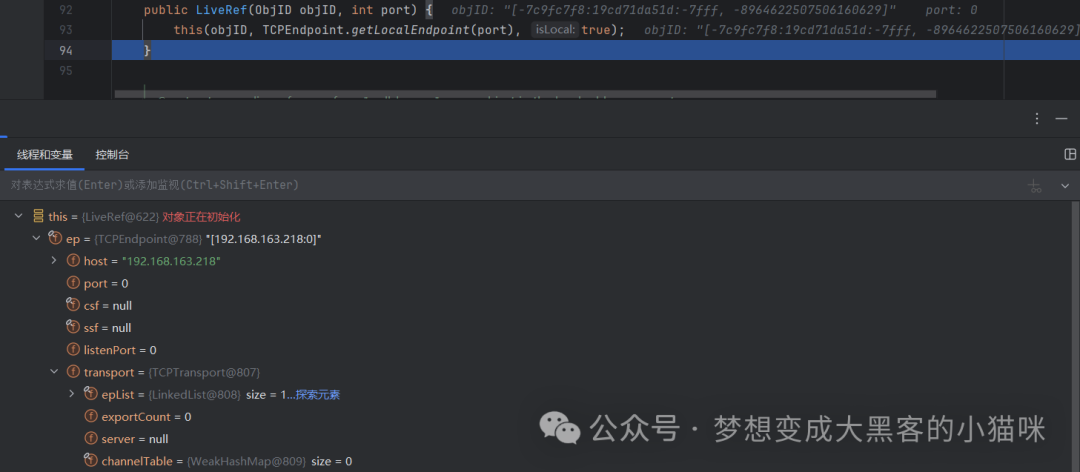Screen dimensions: 1080x472
Task: Click the field icon next to exportCount
Action: (x=90, y=416)
